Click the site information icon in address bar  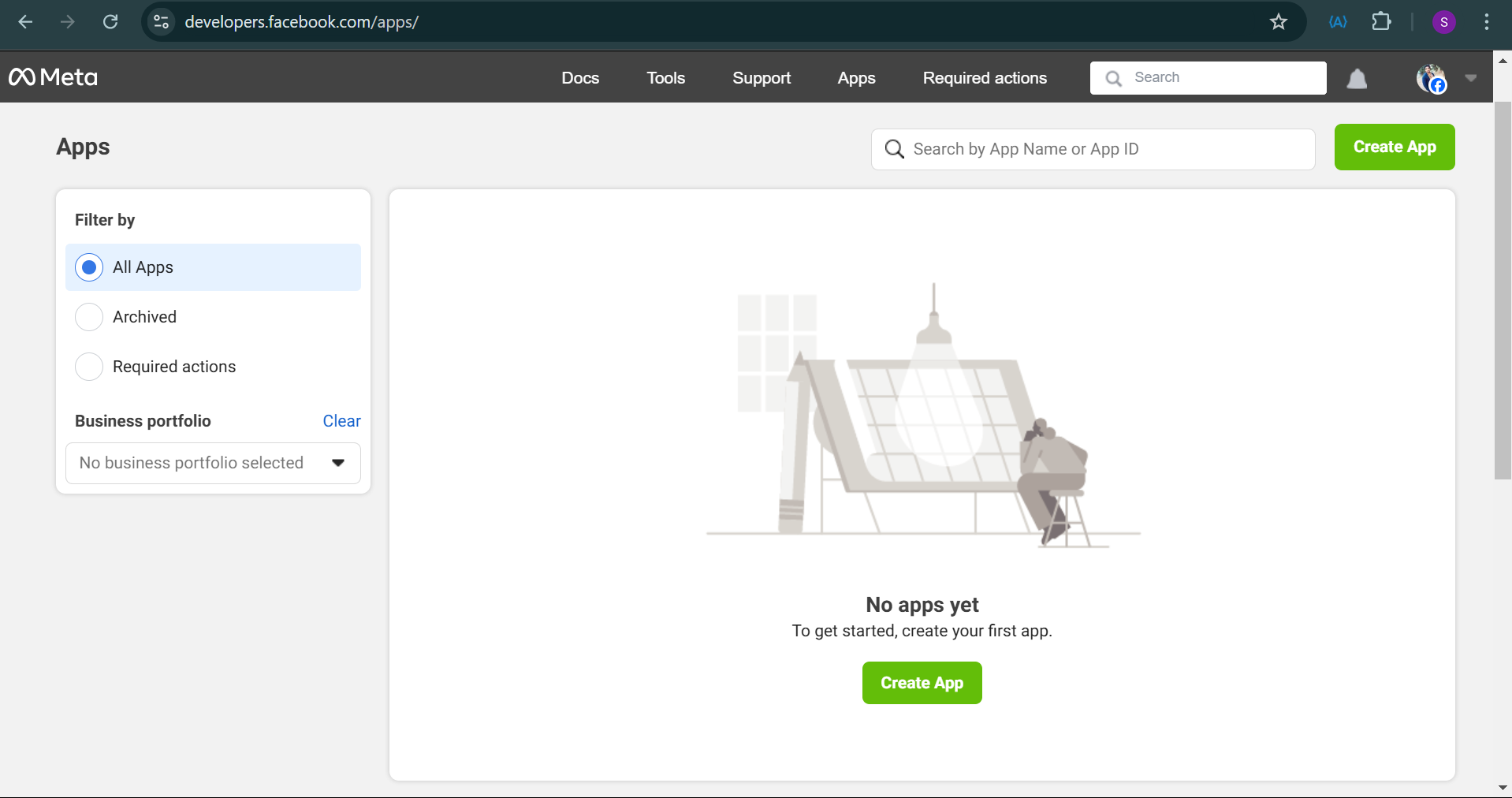[x=161, y=21]
